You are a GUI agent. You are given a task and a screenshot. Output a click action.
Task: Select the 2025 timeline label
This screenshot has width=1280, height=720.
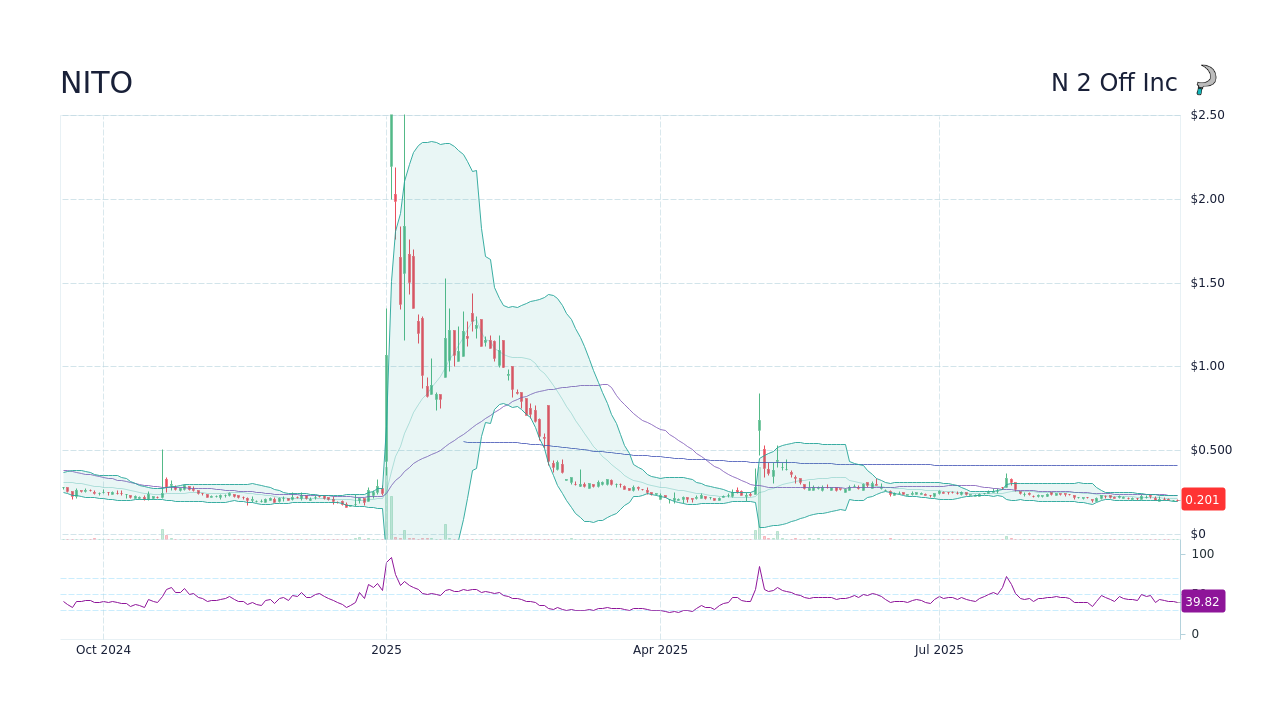click(x=386, y=649)
